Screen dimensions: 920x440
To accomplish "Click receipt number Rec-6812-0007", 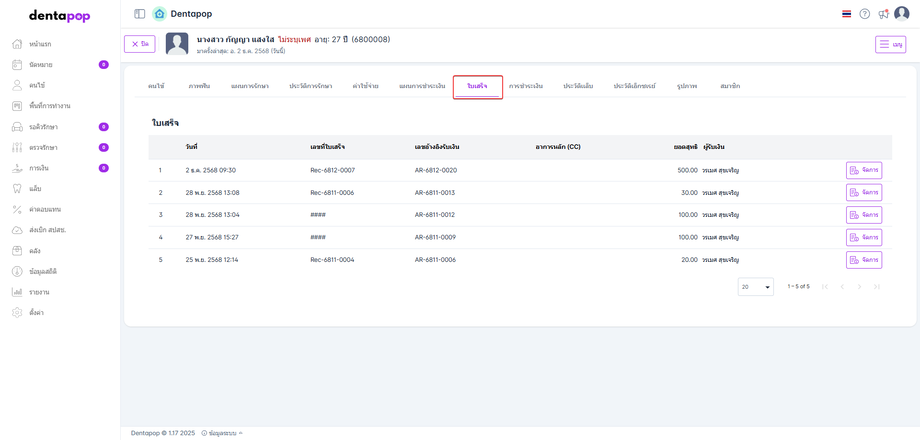I will 332,170.
